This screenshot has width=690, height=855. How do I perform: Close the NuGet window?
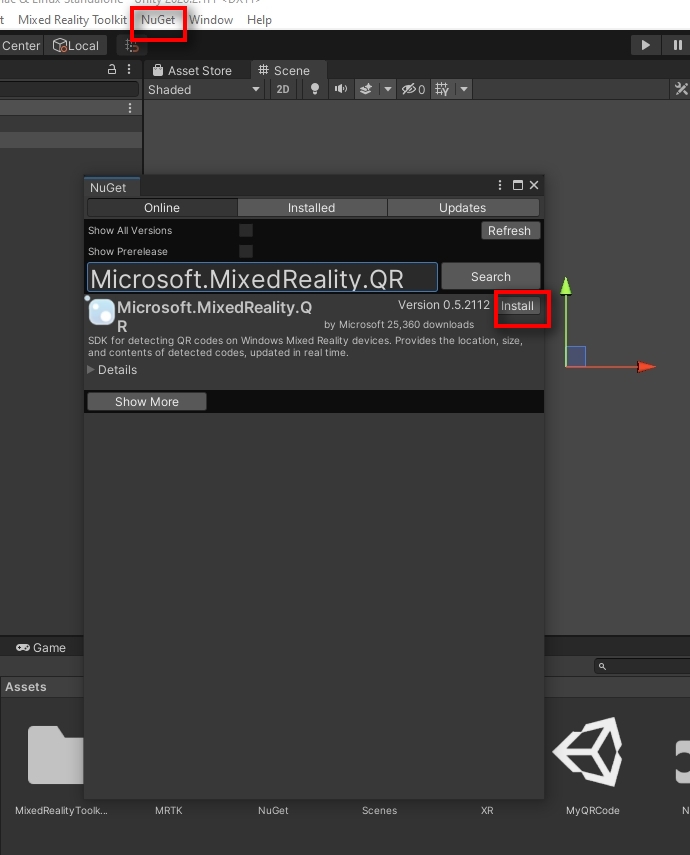tap(534, 185)
